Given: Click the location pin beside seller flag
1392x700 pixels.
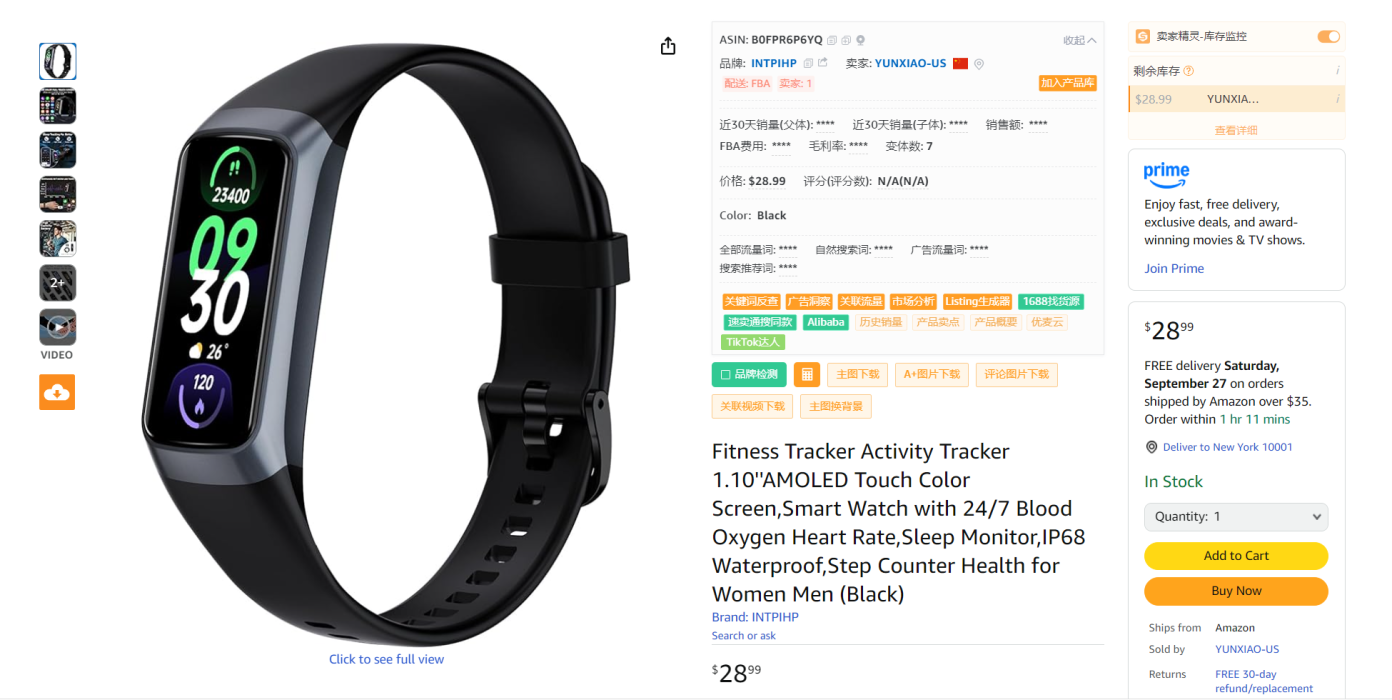Looking at the screenshot, I should (979, 63).
